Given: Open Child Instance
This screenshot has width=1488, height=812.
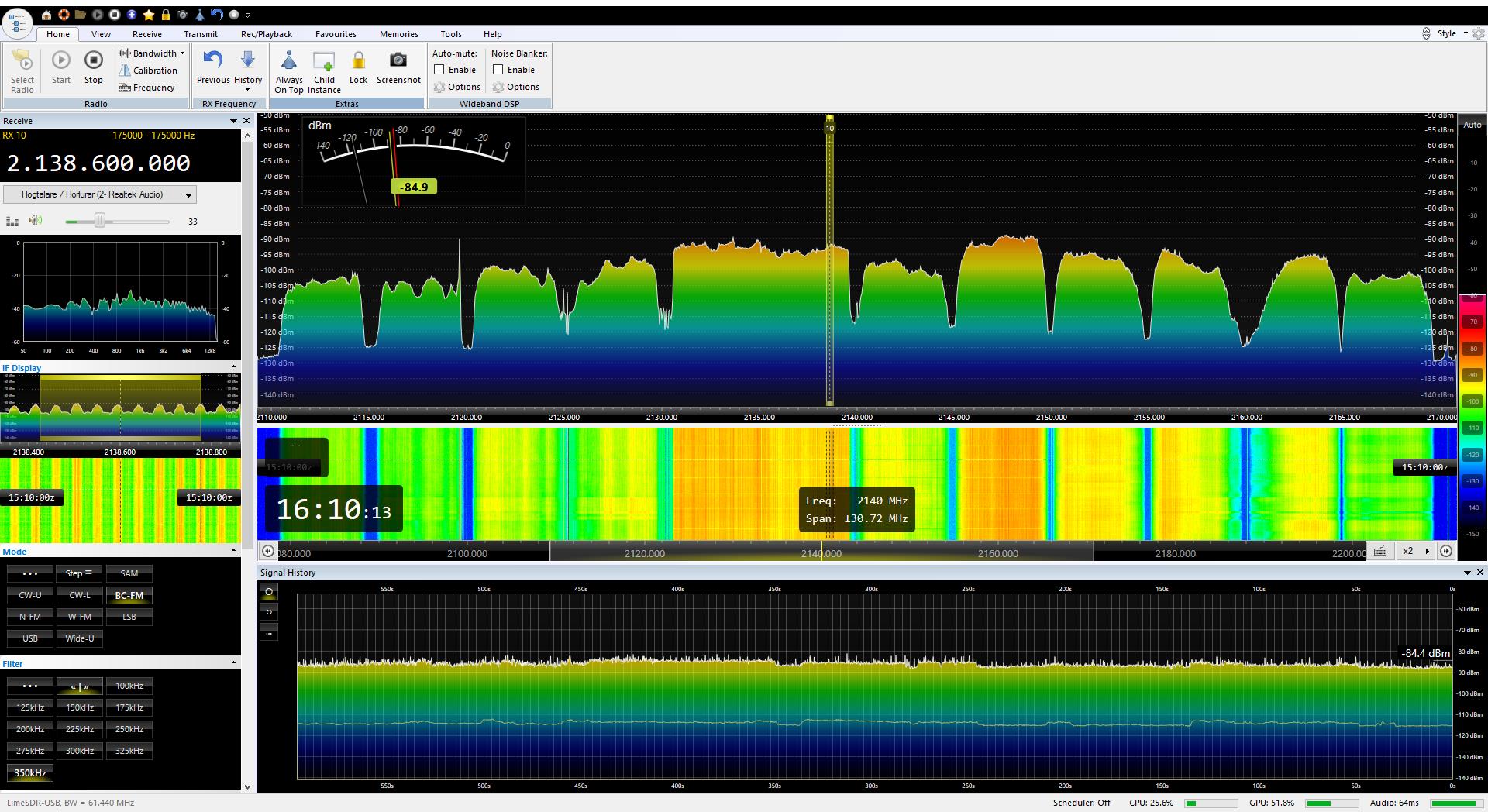Looking at the screenshot, I should point(324,62).
